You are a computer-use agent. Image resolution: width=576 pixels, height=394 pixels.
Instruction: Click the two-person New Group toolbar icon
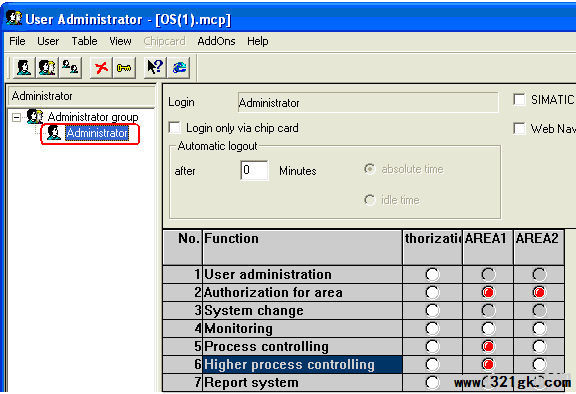[47, 67]
